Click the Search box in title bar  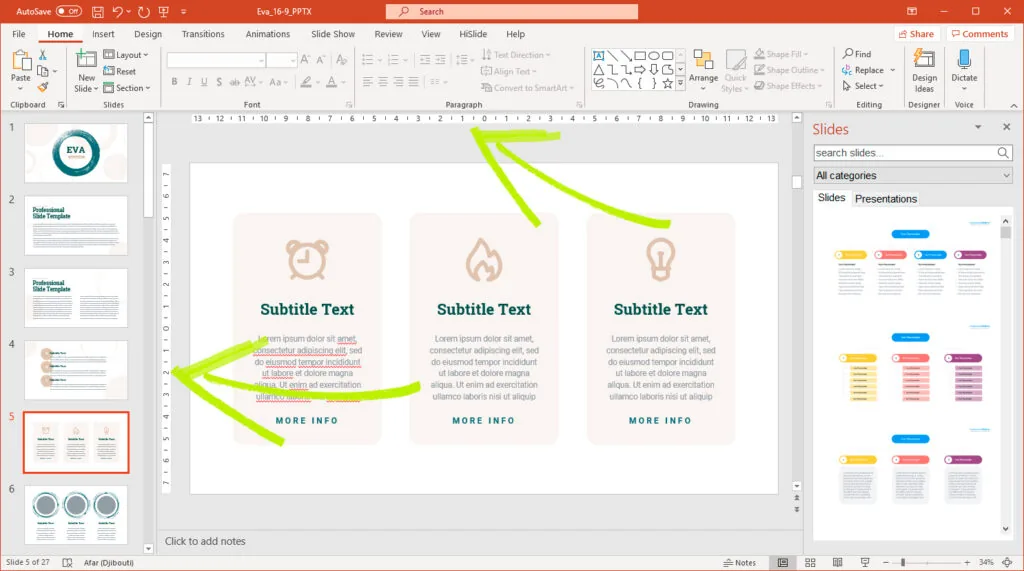coord(511,12)
